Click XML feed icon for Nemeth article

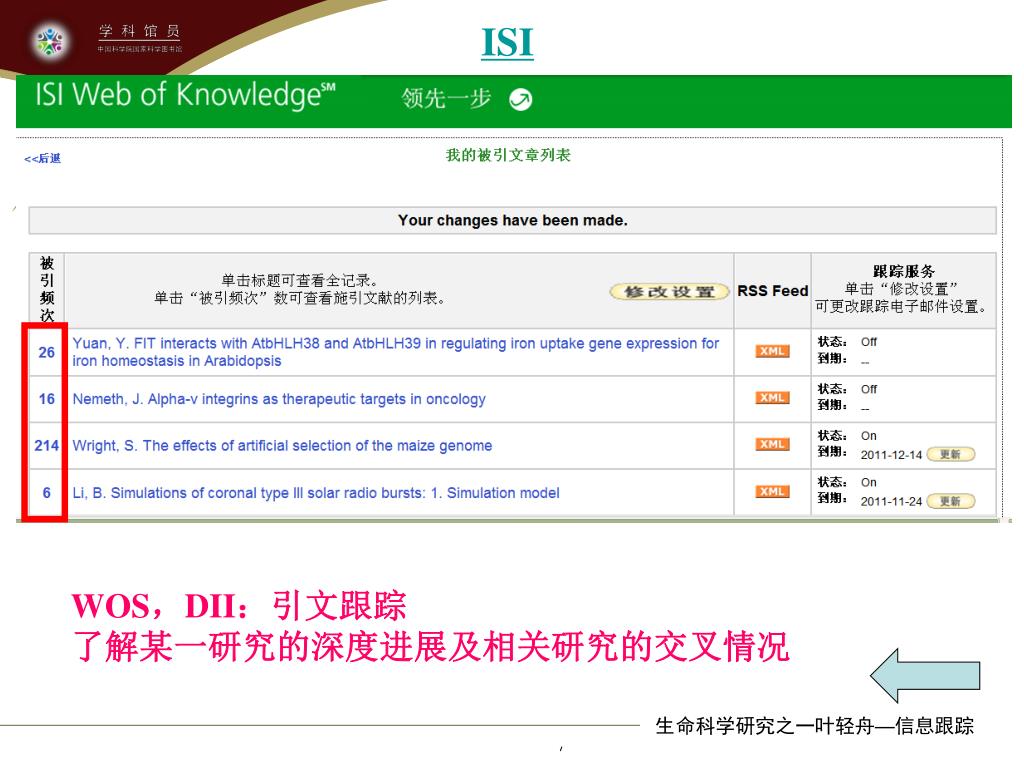click(773, 398)
